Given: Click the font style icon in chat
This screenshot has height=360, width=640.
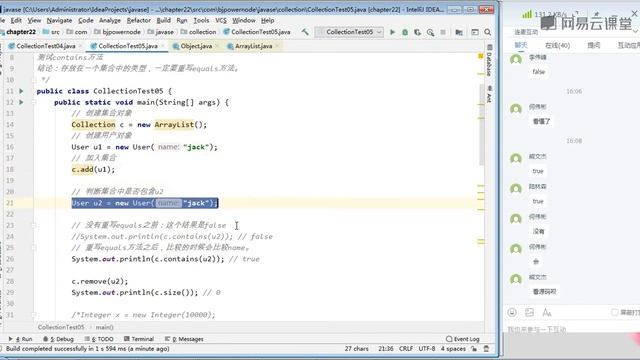Looking at the screenshot, I should [x=547, y=313].
